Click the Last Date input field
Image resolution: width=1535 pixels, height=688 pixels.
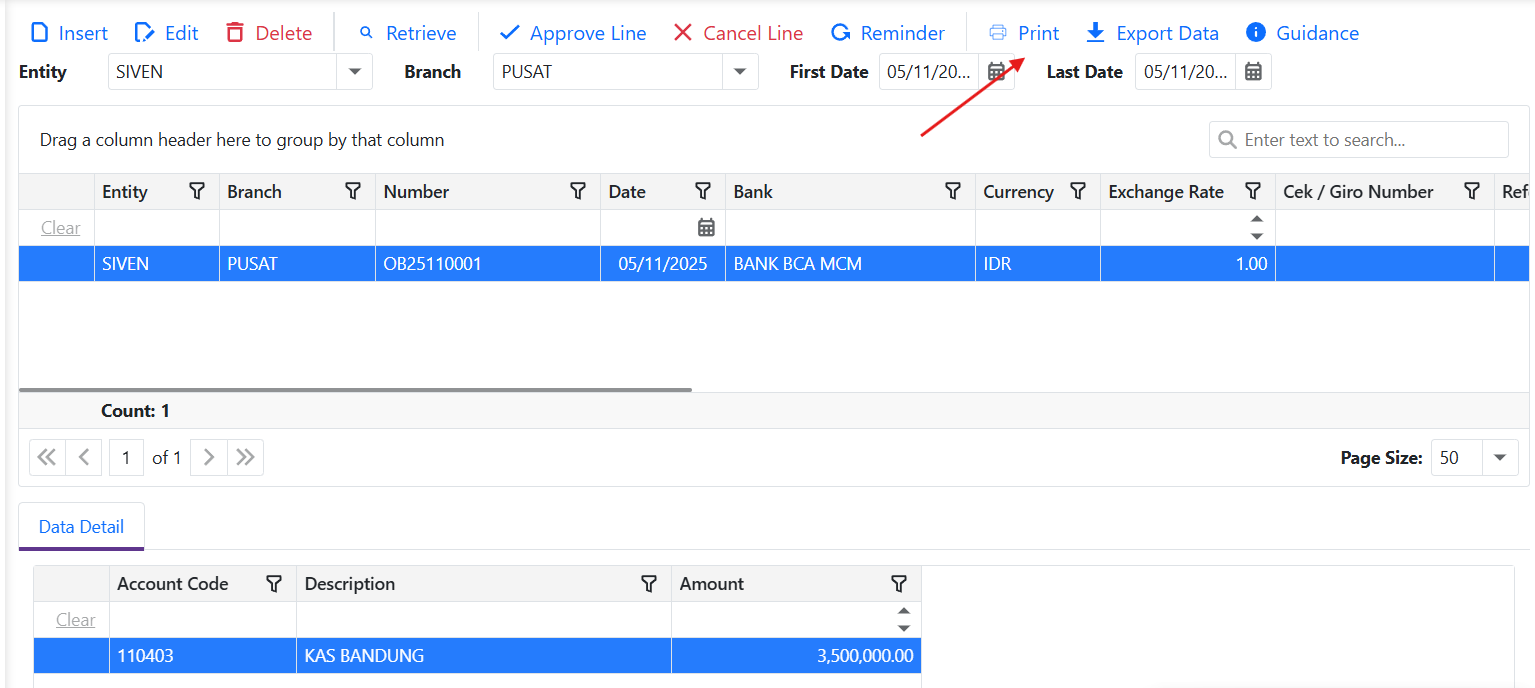tap(1186, 72)
